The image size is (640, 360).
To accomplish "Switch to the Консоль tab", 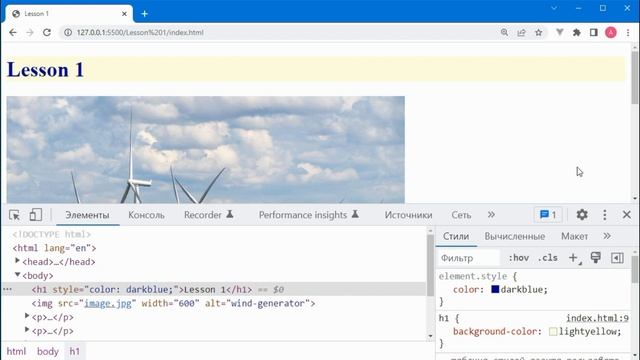I will [x=146, y=215].
